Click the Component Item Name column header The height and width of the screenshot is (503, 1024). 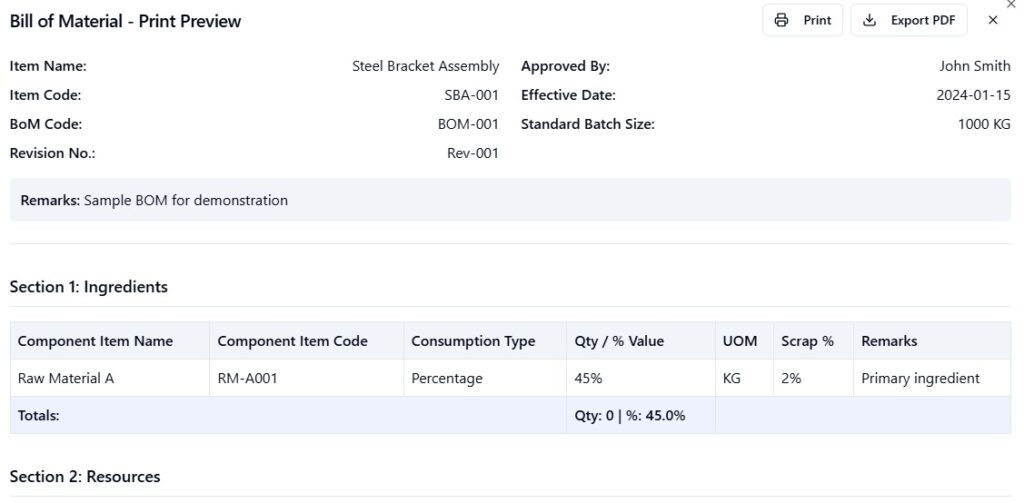tap(95, 341)
